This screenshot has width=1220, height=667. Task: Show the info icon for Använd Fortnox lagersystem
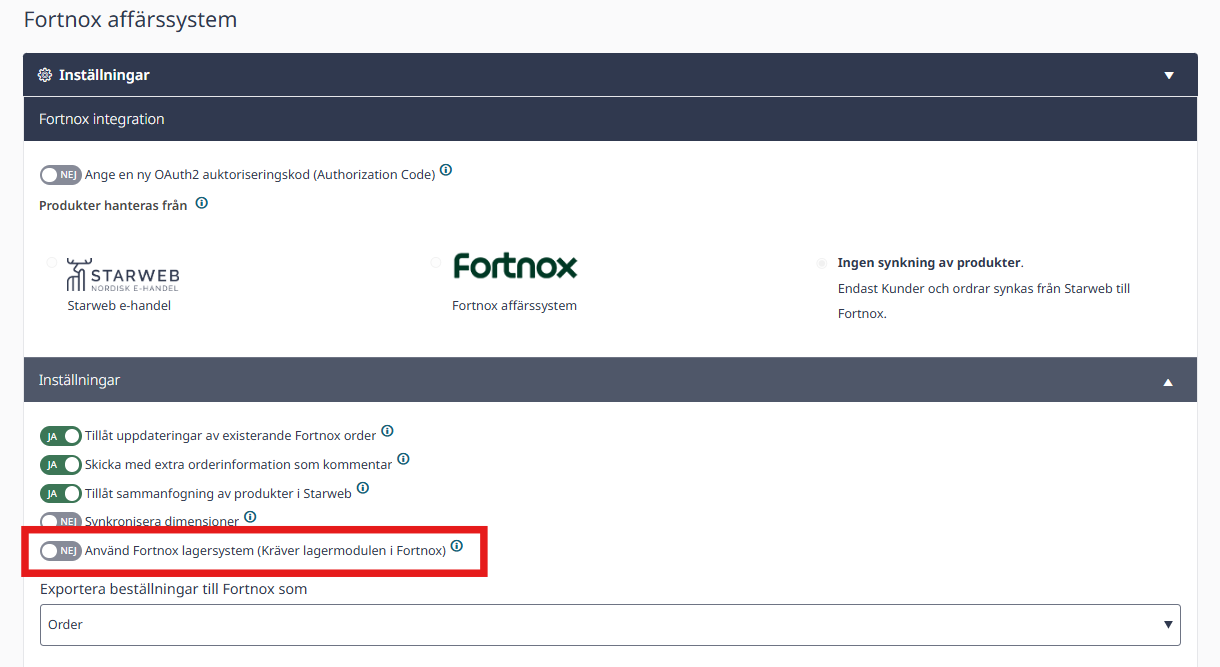457,546
